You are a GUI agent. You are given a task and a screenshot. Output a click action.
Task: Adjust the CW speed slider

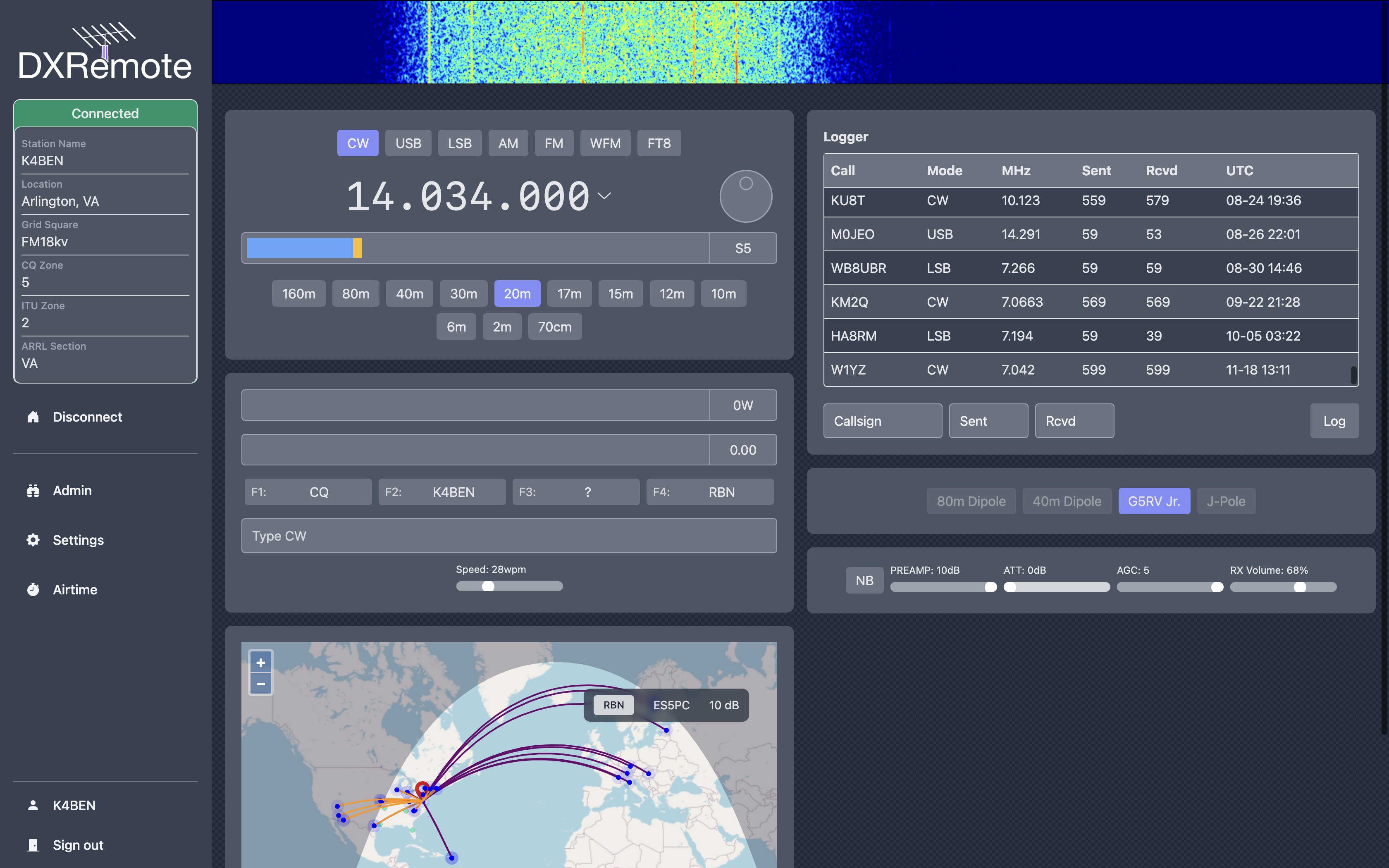[x=488, y=586]
